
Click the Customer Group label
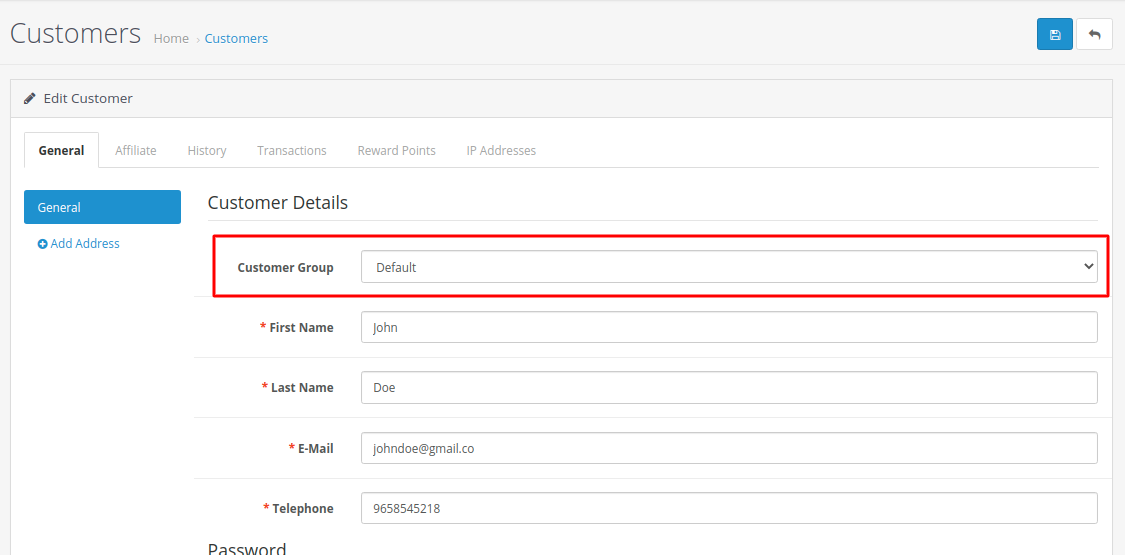tap(286, 267)
